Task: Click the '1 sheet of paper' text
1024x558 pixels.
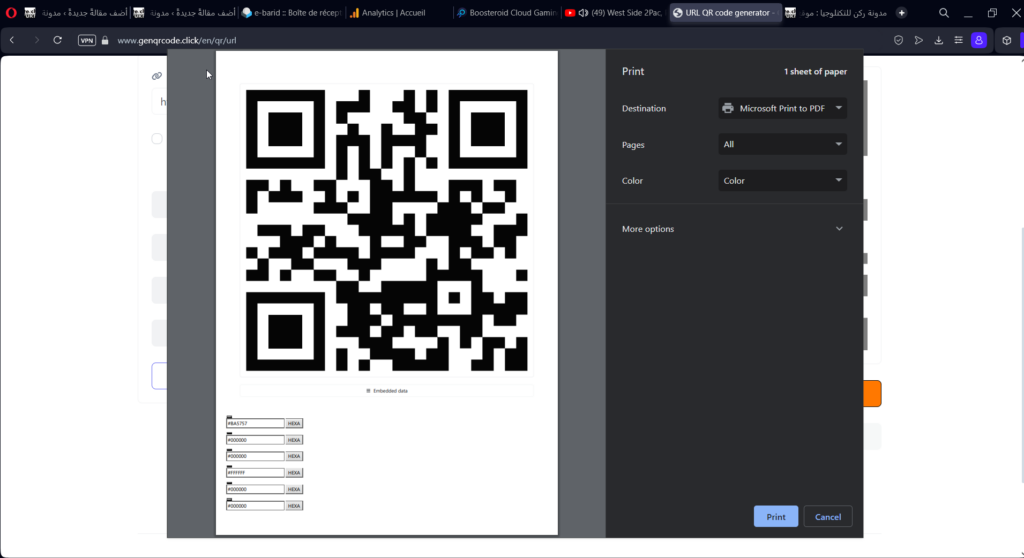Action: click(815, 72)
